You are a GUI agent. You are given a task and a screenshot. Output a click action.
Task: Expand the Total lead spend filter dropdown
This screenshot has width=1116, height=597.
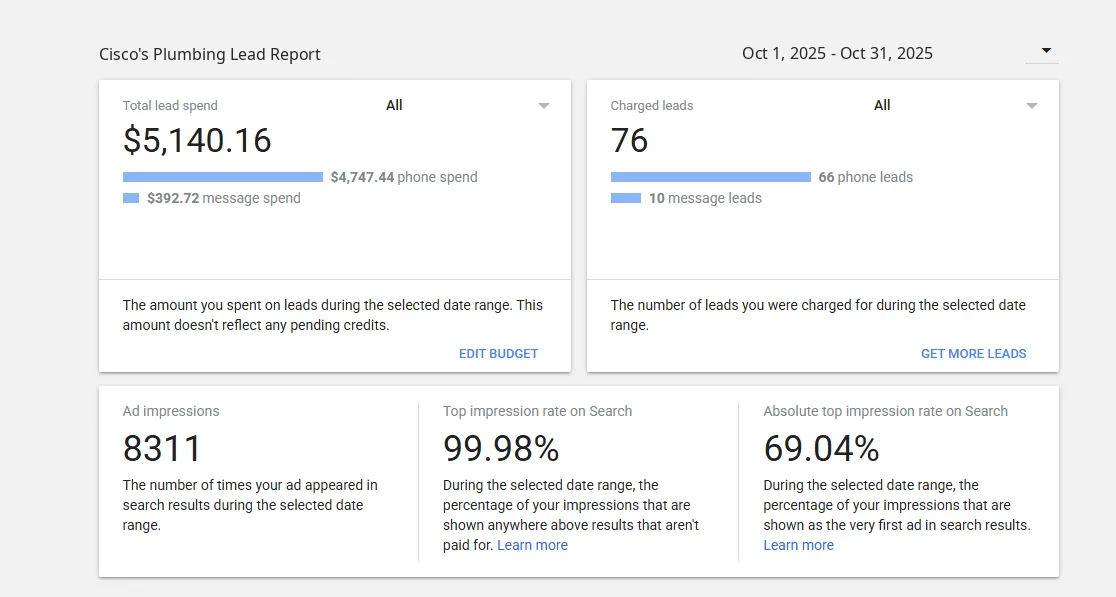pos(544,106)
